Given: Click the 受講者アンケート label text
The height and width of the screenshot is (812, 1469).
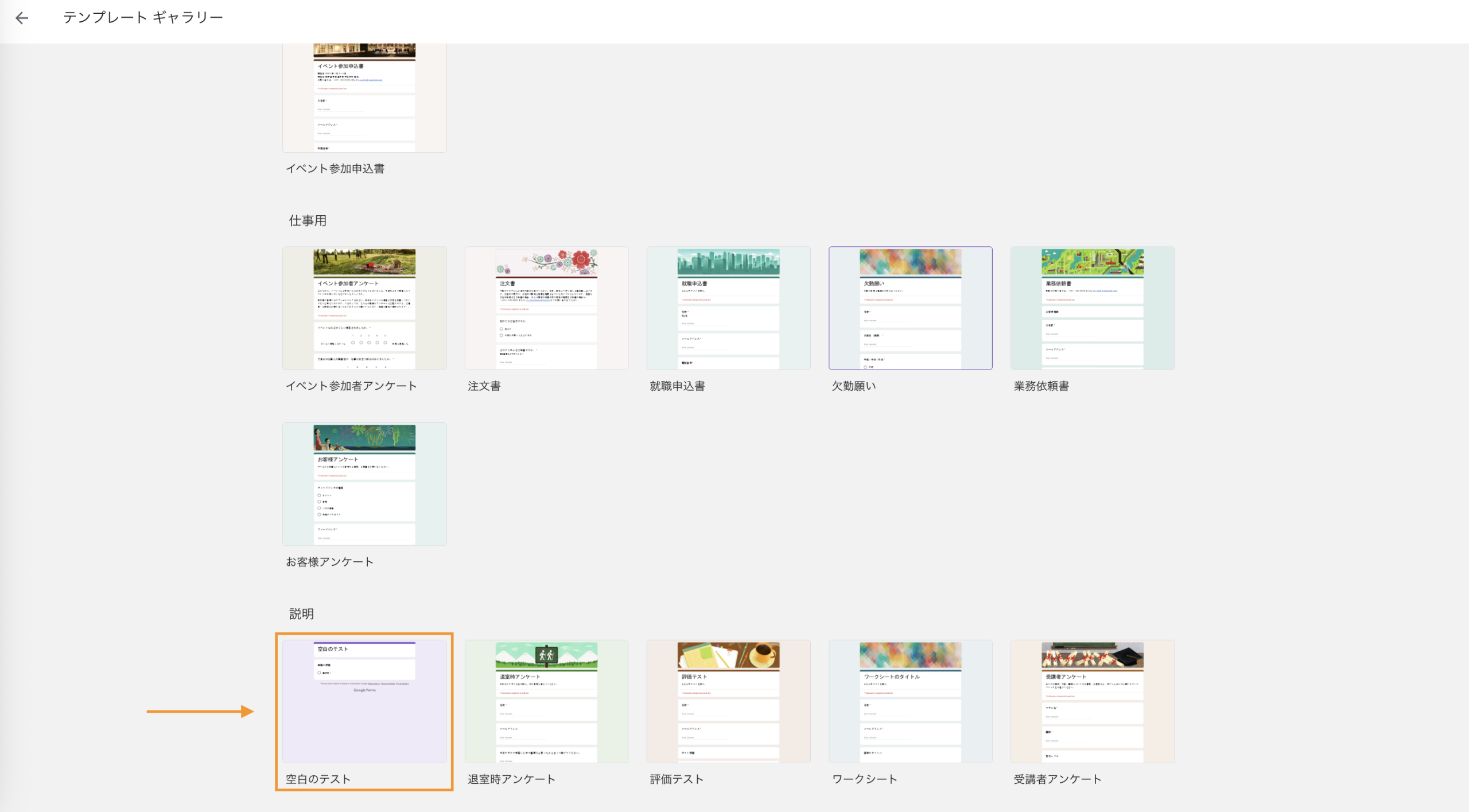Looking at the screenshot, I should point(1057,779).
